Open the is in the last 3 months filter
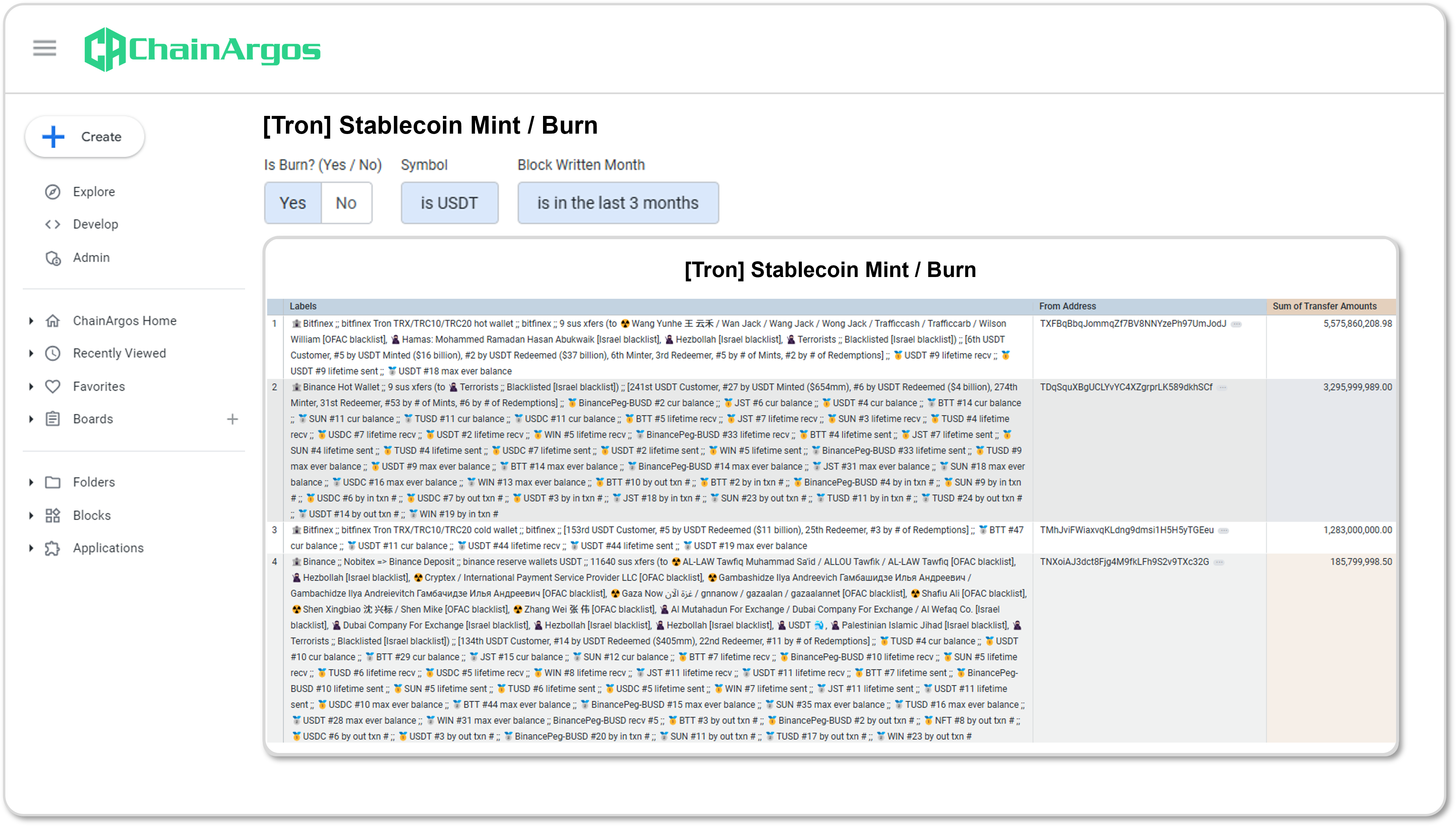Image resolution: width=1456 pixels, height=826 pixels. pyautogui.click(x=618, y=203)
